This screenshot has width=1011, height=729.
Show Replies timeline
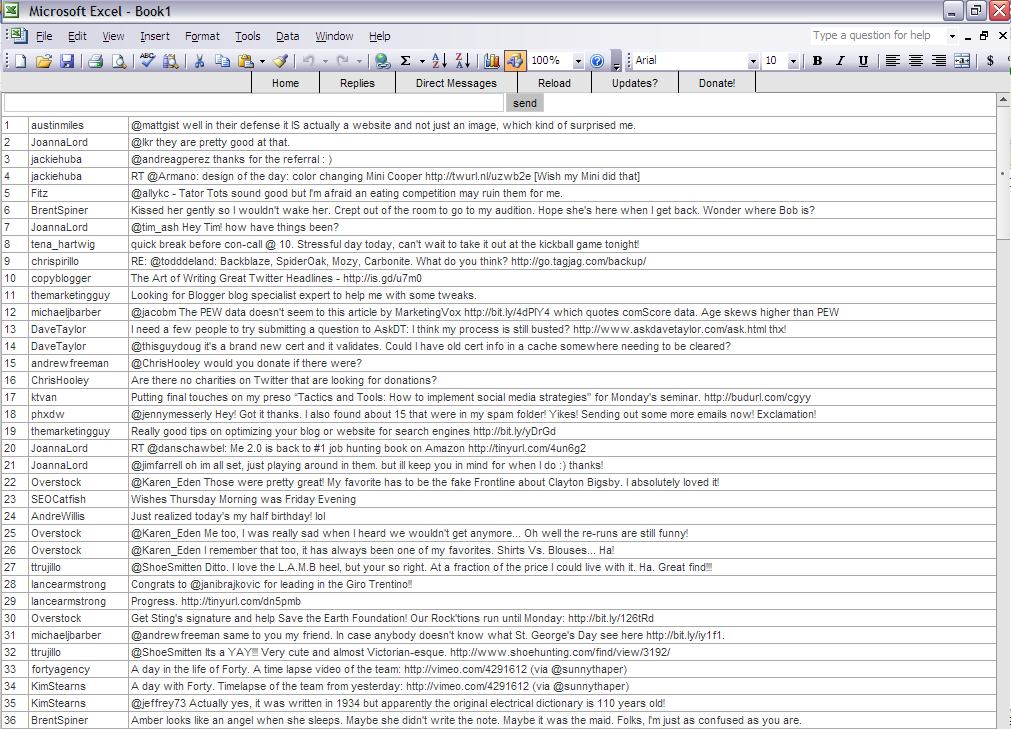pos(357,83)
